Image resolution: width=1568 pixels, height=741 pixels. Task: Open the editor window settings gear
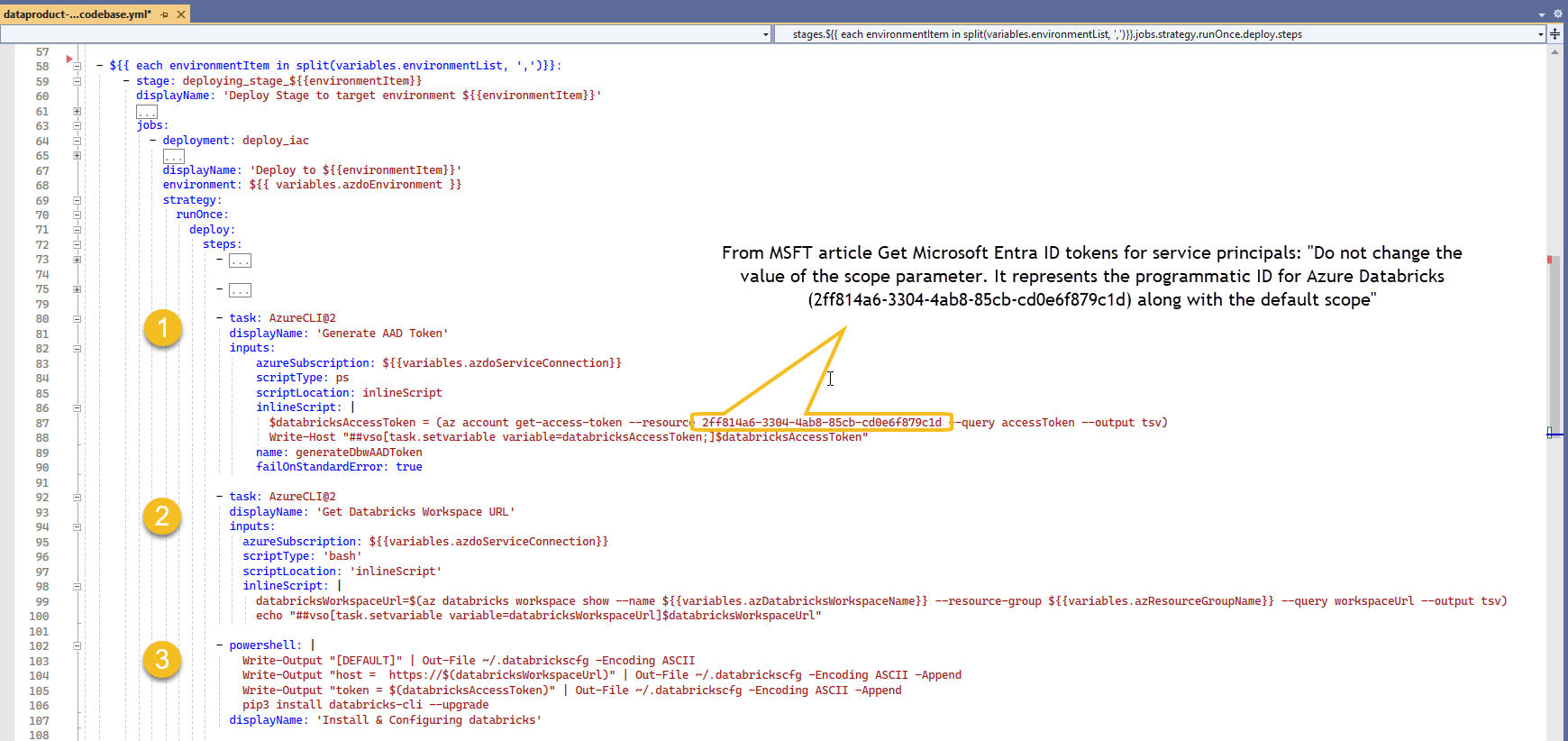[1557, 14]
